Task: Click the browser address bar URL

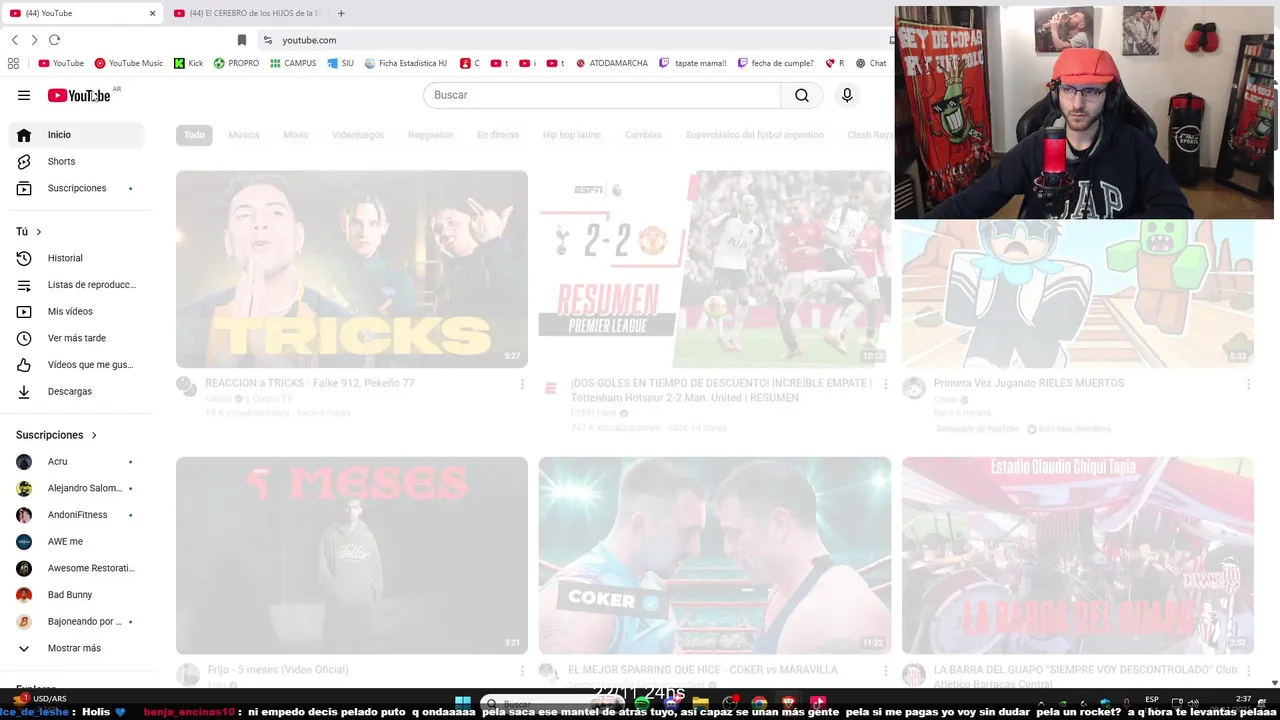Action: 309,40
